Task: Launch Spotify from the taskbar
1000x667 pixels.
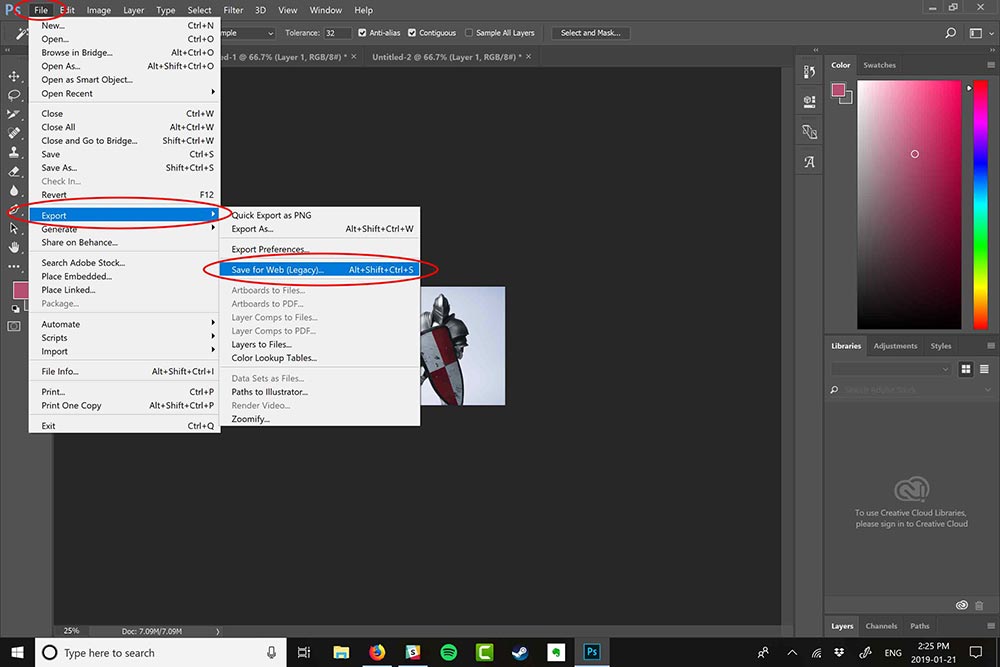Action: (x=448, y=652)
